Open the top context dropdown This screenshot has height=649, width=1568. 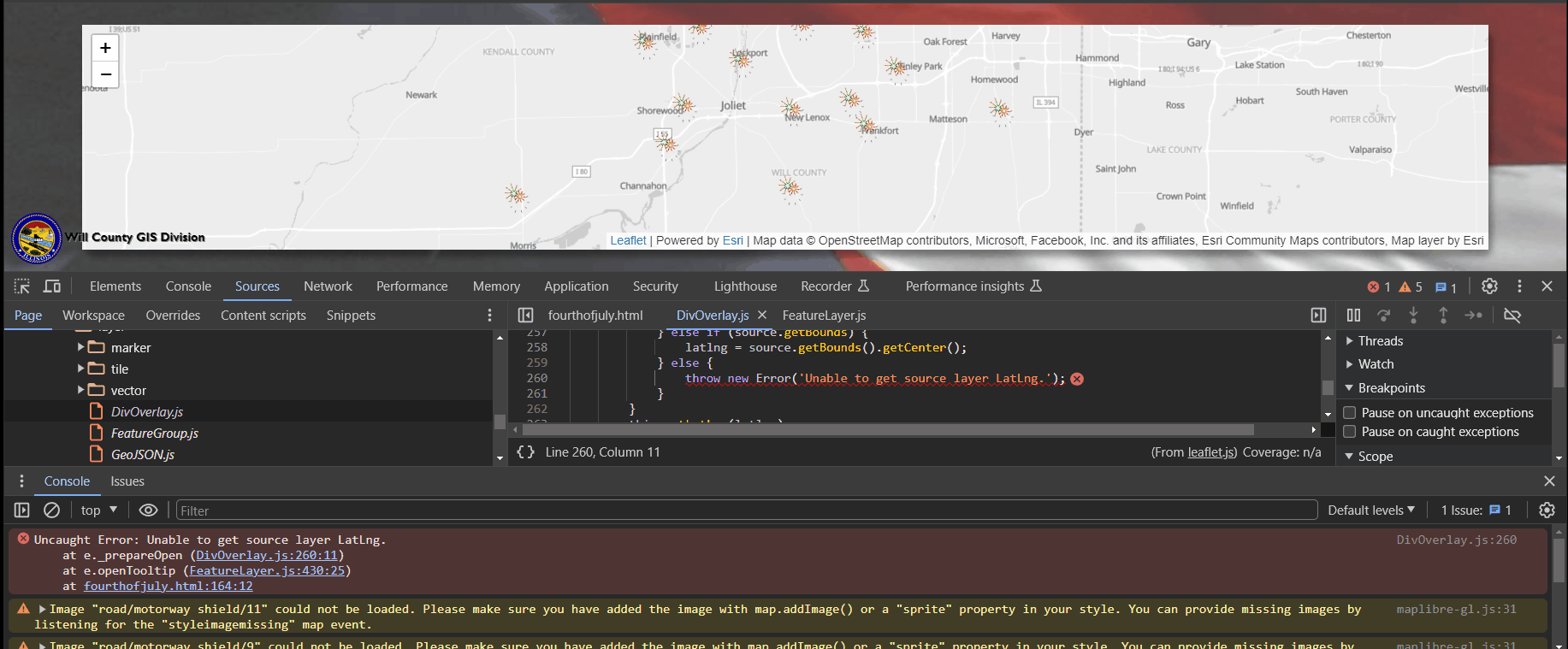tap(99, 510)
